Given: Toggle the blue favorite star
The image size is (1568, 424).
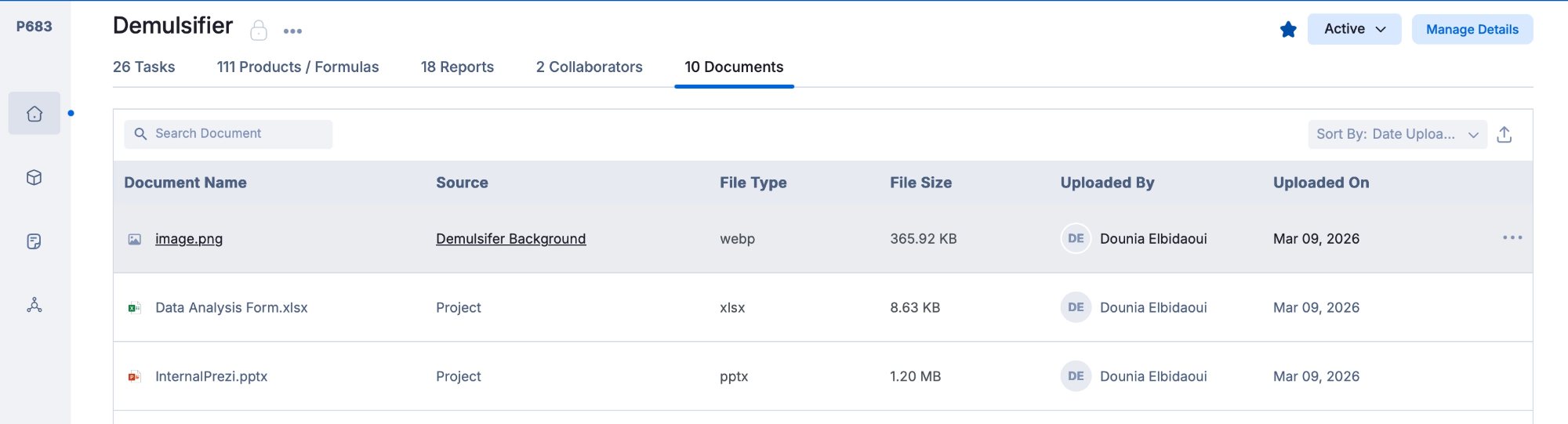Looking at the screenshot, I should tap(1288, 30).
